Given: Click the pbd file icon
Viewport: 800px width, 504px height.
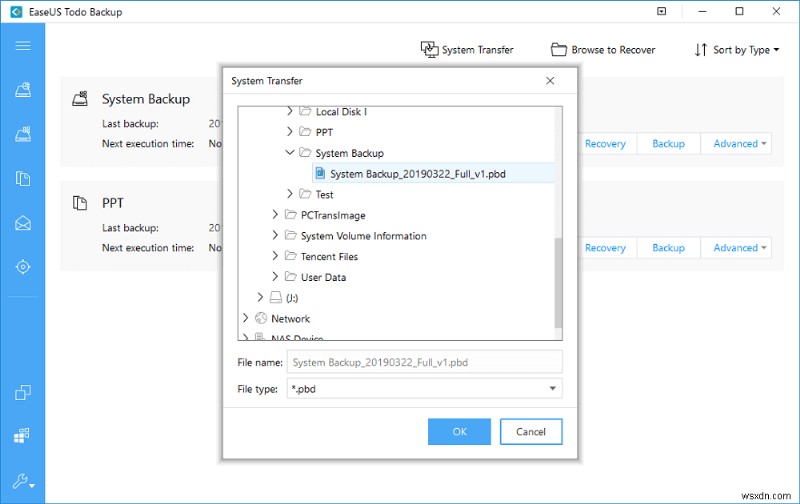Looking at the screenshot, I should click(320, 173).
